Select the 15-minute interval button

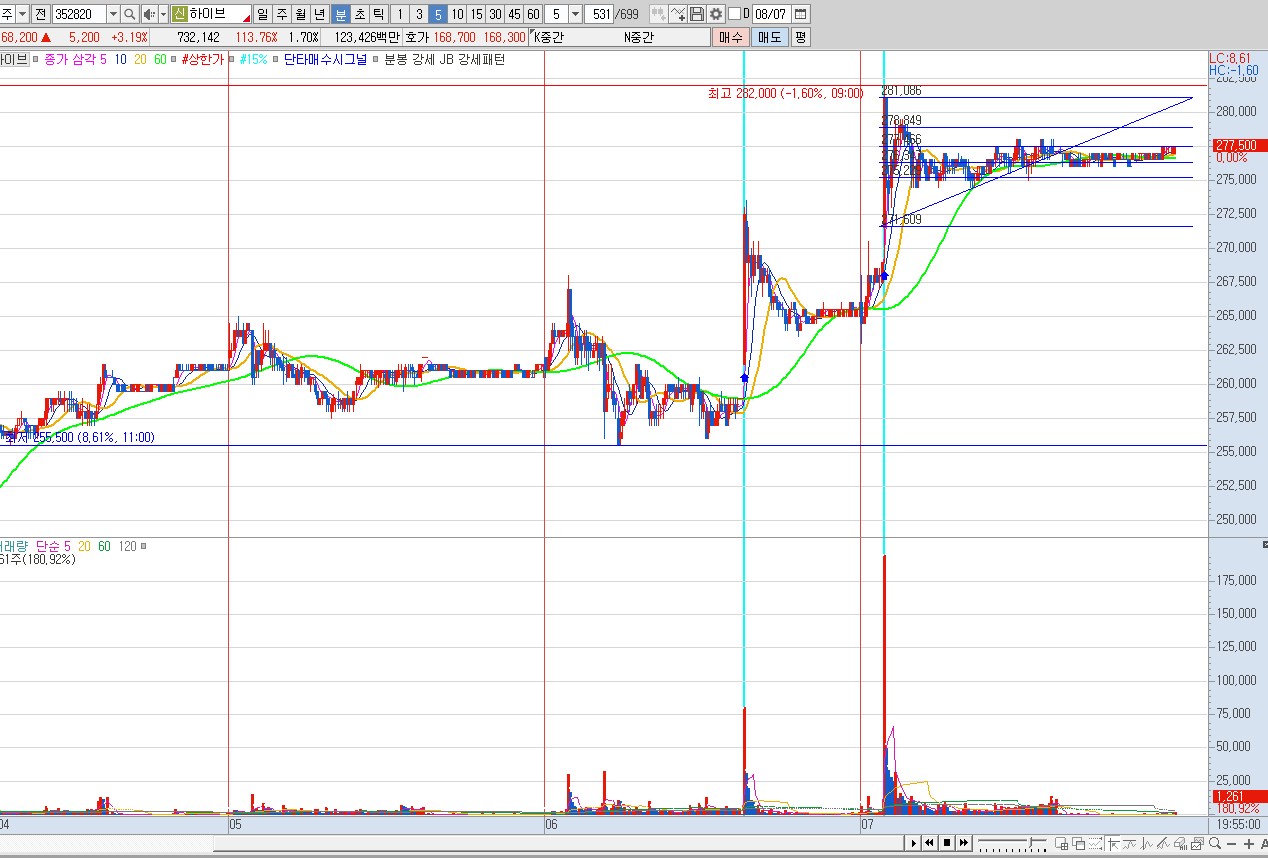click(476, 14)
